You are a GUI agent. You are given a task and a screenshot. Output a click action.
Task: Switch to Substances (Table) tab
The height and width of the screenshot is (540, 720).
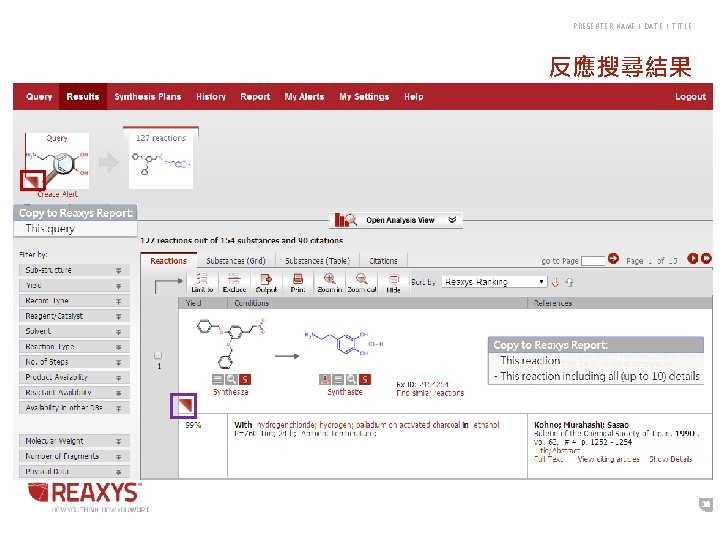[x=317, y=260]
